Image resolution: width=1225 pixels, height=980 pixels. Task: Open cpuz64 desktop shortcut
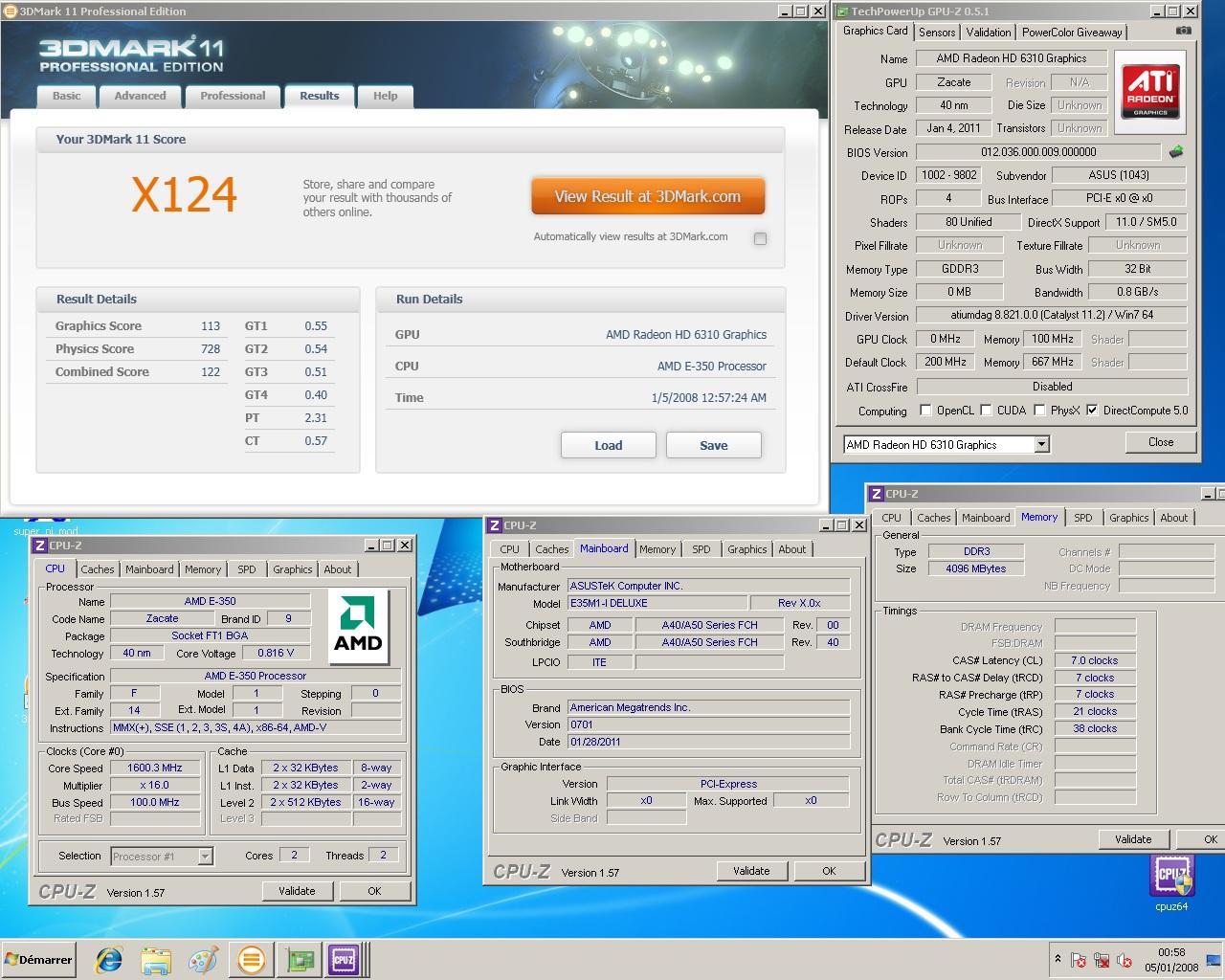(x=1171, y=883)
